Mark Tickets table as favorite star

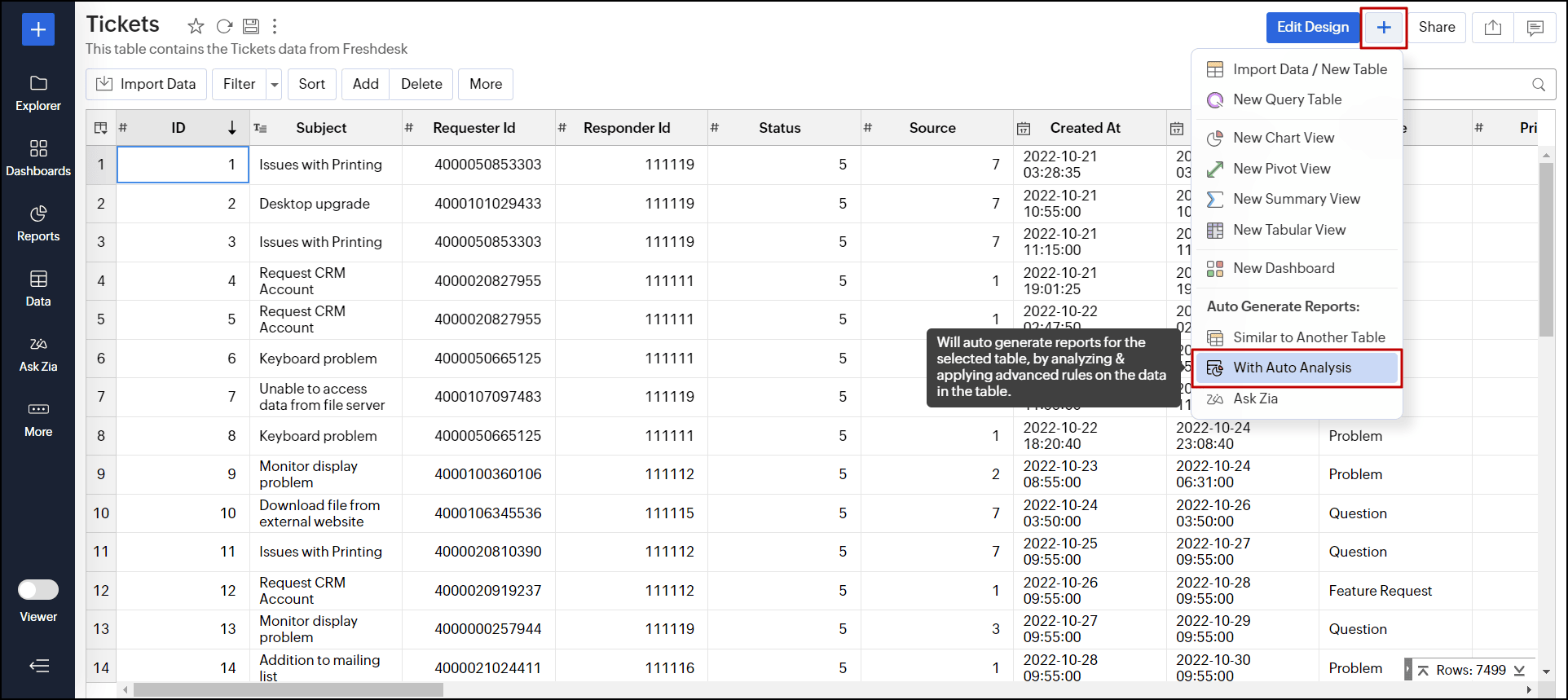point(196,26)
